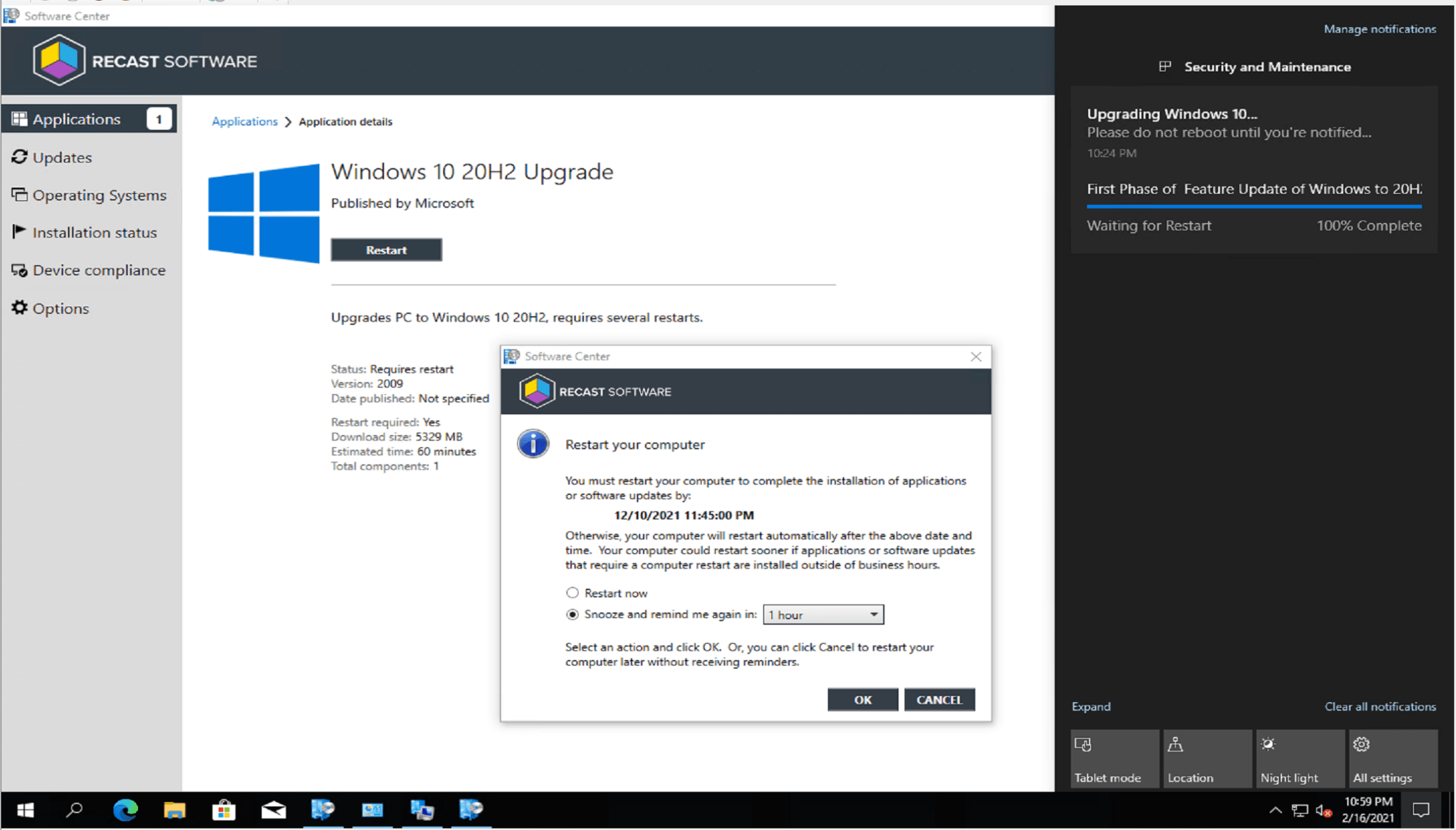The width and height of the screenshot is (1456, 830).
Task: Click Applications breadcrumb link
Action: tap(244, 122)
